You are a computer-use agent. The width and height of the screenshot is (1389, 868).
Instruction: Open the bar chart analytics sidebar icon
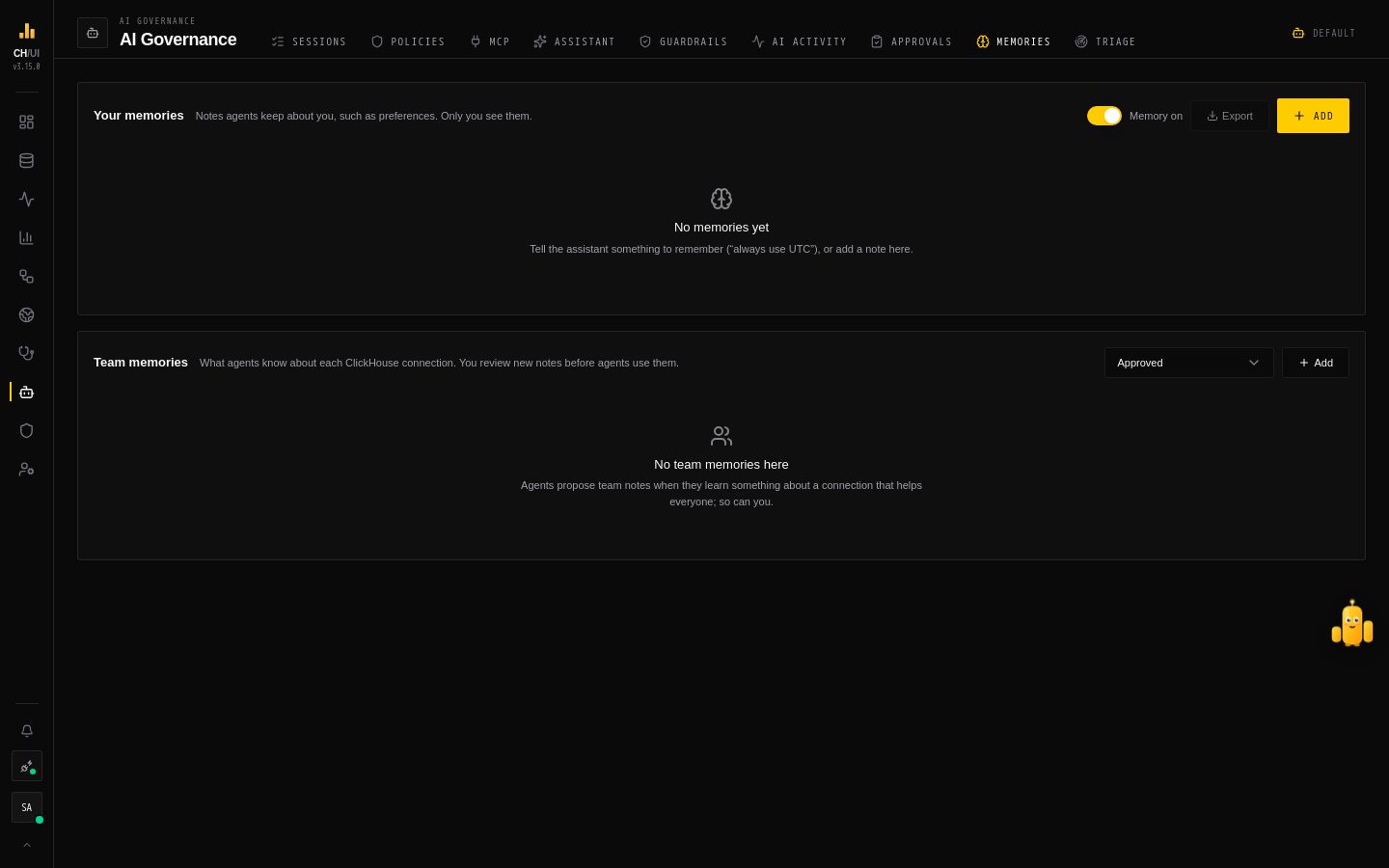pos(26,238)
